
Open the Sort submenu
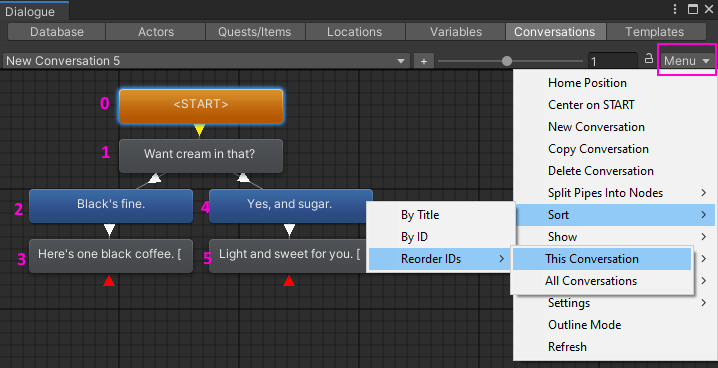pyautogui.click(x=614, y=215)
